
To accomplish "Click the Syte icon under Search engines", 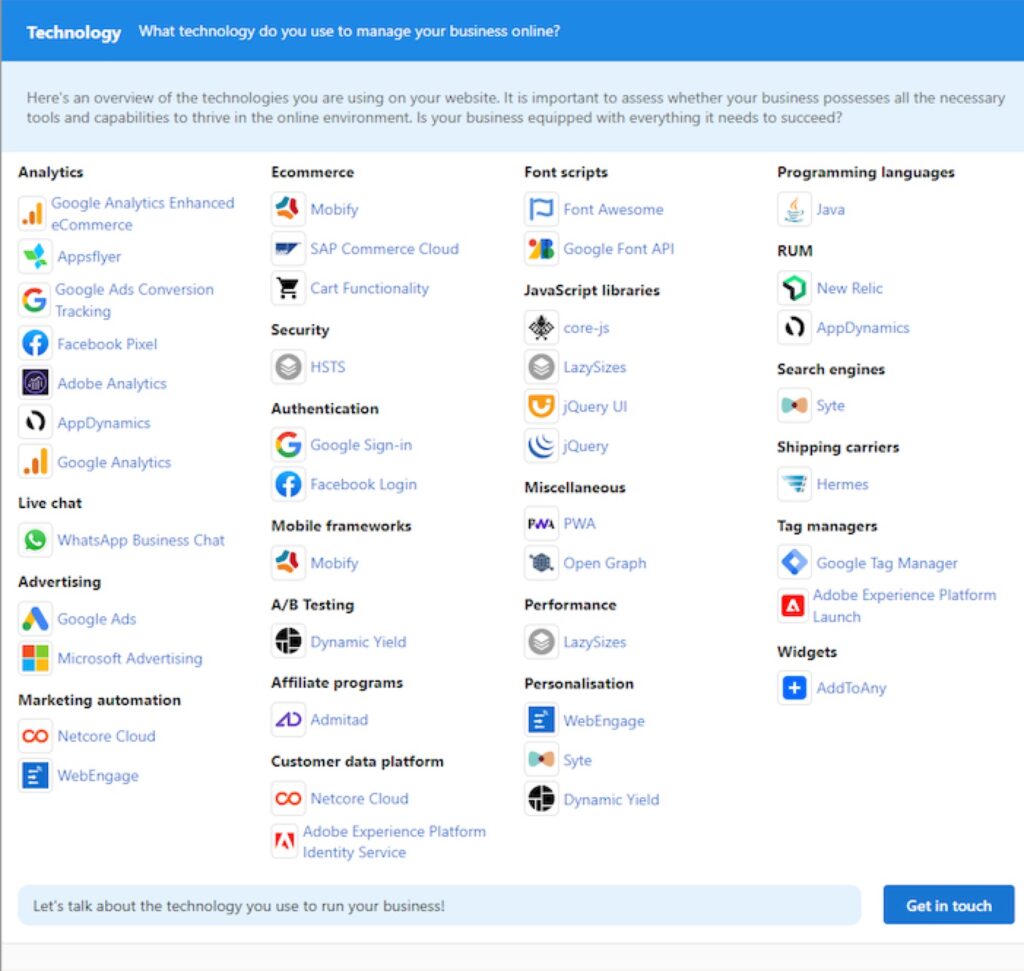I will [794, 406].
